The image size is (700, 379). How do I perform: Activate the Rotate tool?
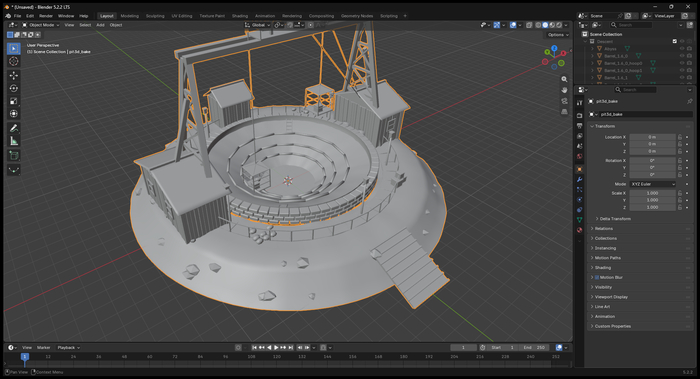point(14,88)
